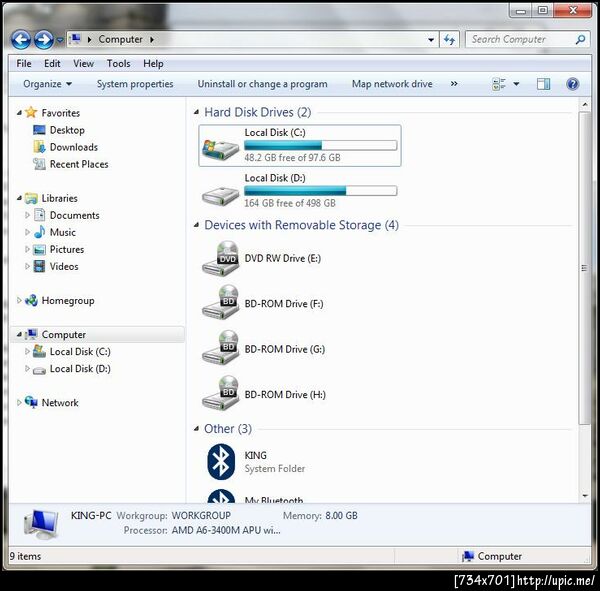The width and height of the screenshot is (600, 591).
Task: Select the Local Disk (D:) drive icon
Action: click(x=220, y=196)
